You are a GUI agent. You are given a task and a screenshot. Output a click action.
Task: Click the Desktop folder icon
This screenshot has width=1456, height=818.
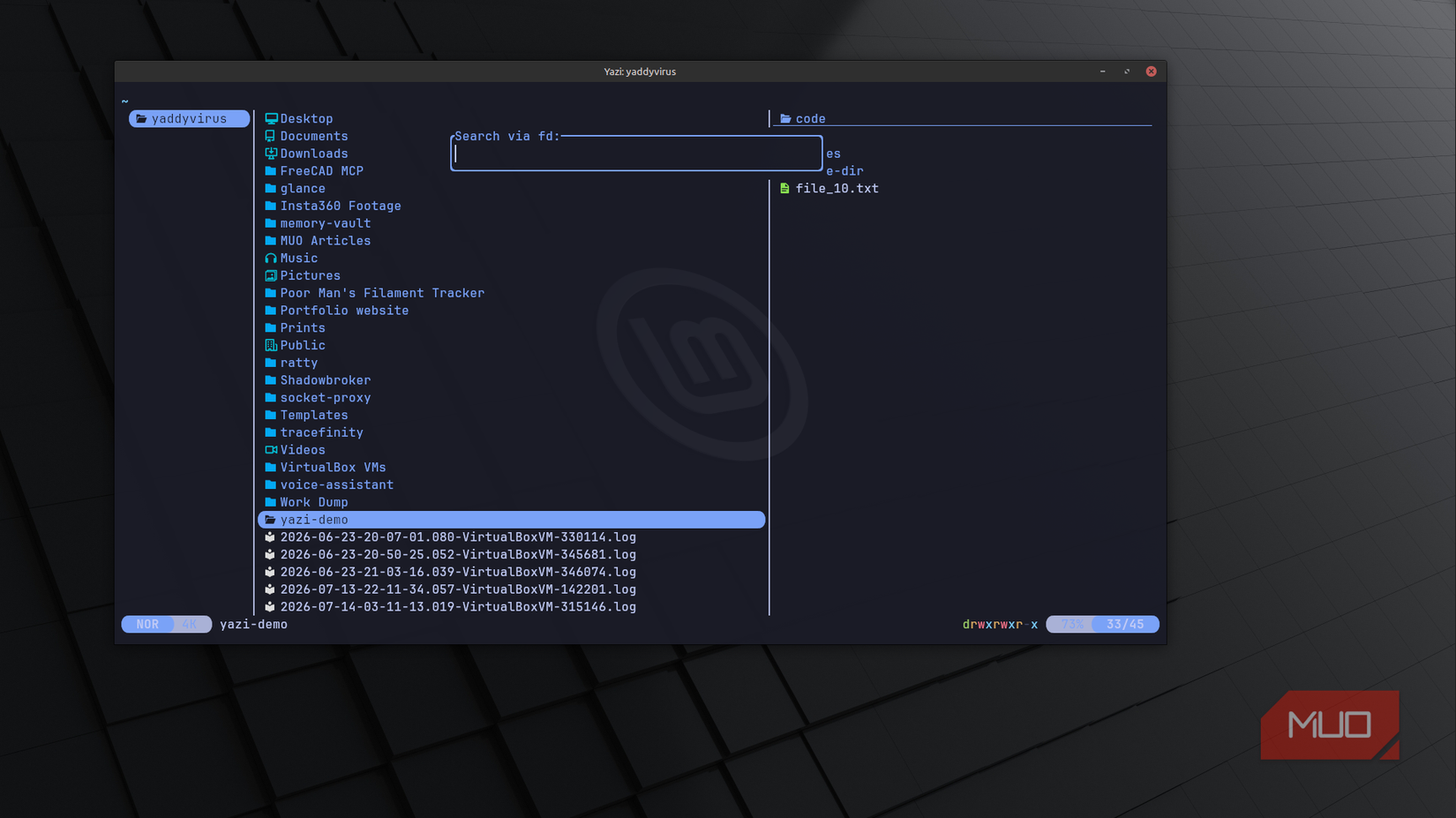click(271, 118)
